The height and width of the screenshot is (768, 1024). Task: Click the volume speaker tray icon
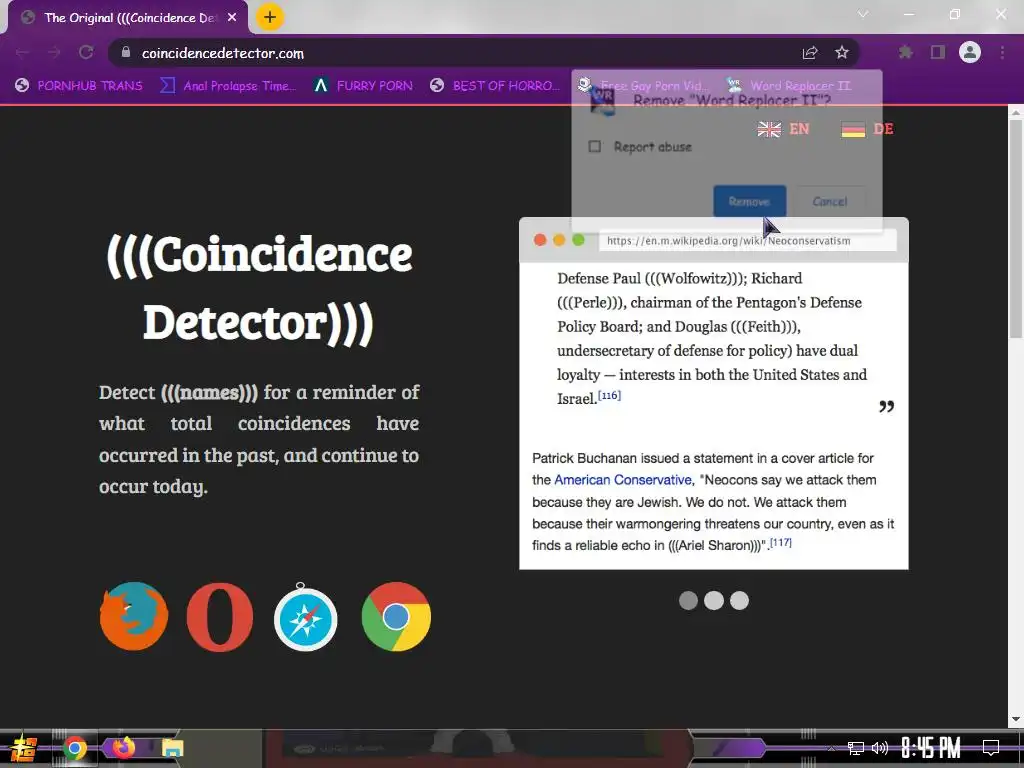click(880, 748)
